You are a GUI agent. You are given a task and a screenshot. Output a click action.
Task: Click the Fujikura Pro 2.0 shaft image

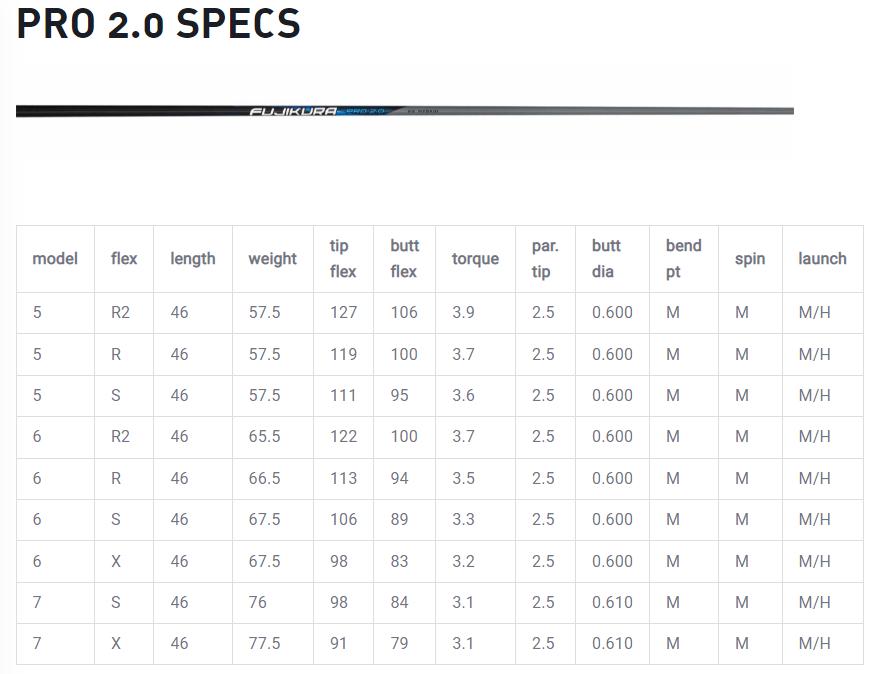(404, 111)
